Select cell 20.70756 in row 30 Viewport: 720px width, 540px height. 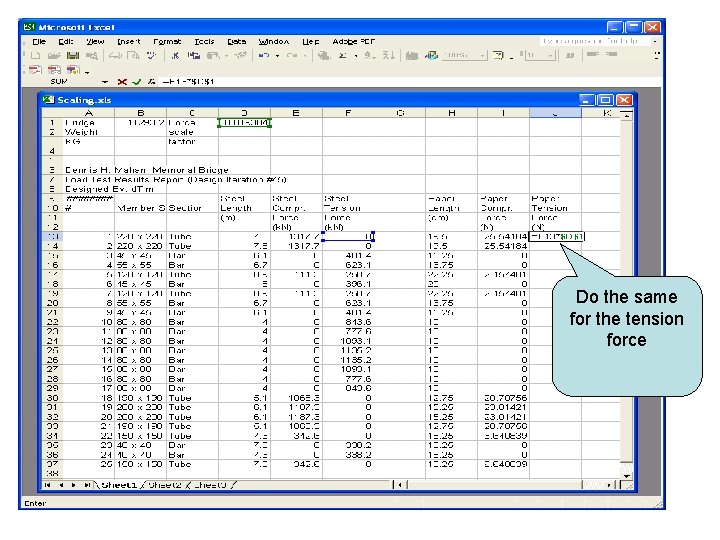tap(503, 398)
